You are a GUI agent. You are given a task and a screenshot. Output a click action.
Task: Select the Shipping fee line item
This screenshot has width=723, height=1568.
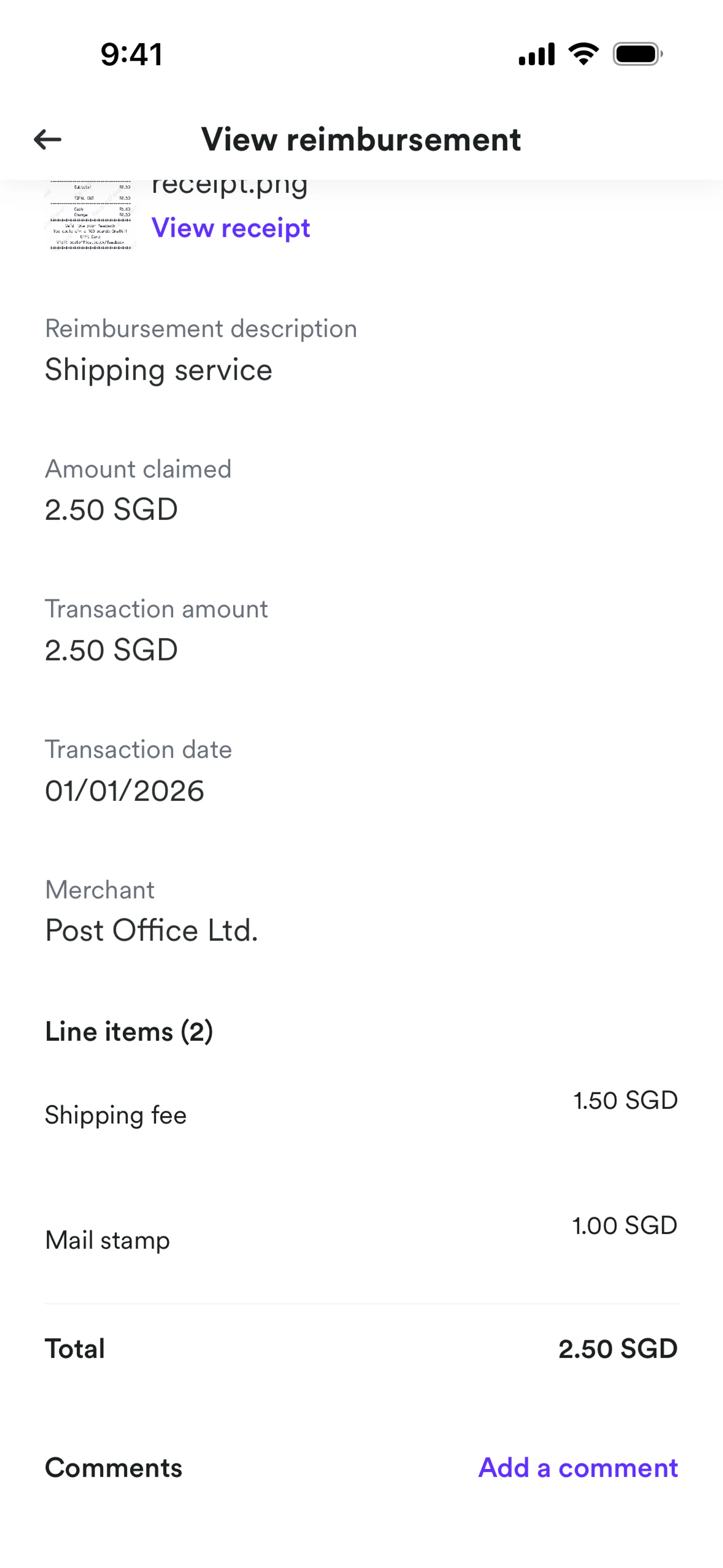pos(116,1115)
